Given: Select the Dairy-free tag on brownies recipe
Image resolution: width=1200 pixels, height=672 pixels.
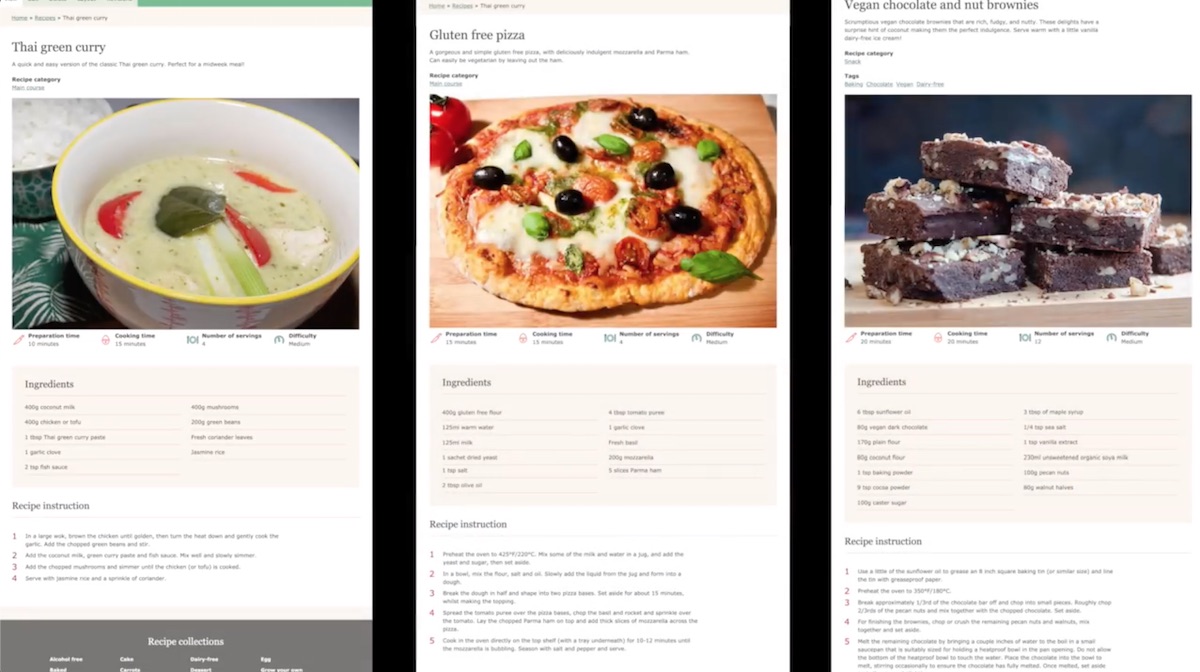Looking at the screenshot, I should 930,84.
